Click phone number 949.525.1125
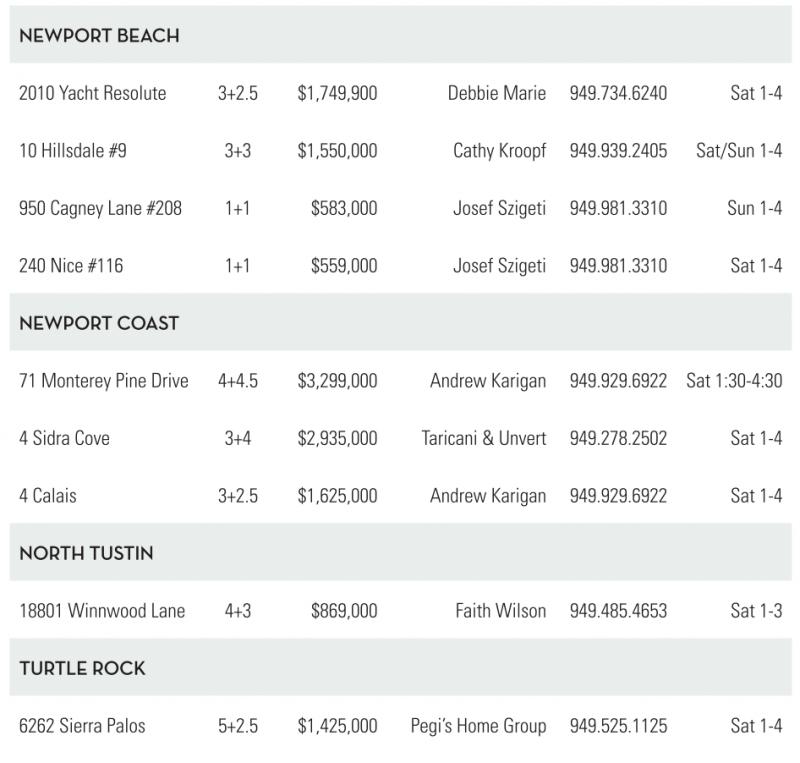This screenshot has height=763, width=800. click(x=618, y=726)
